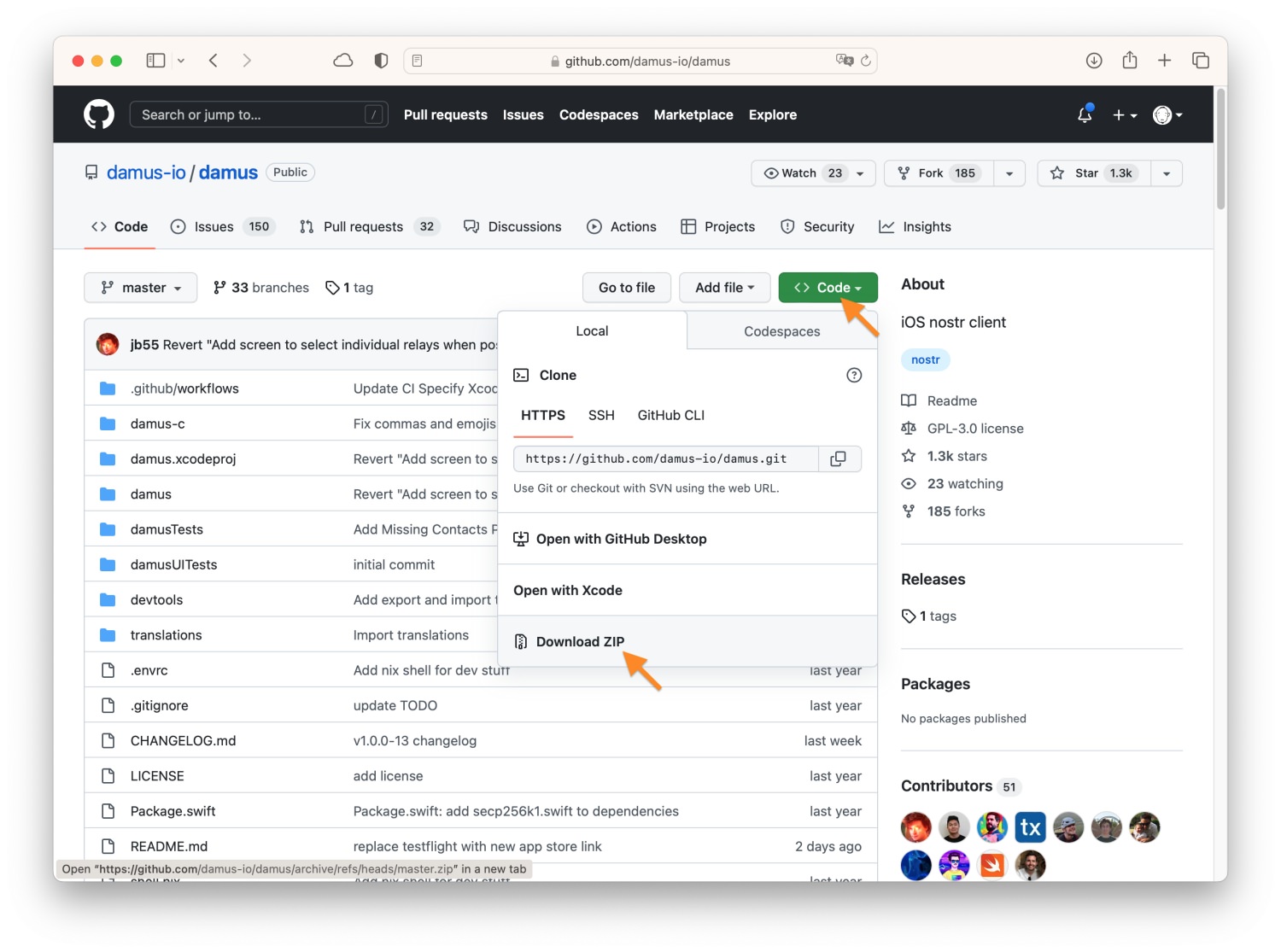Open the damus-io owner link

[146, 172]
